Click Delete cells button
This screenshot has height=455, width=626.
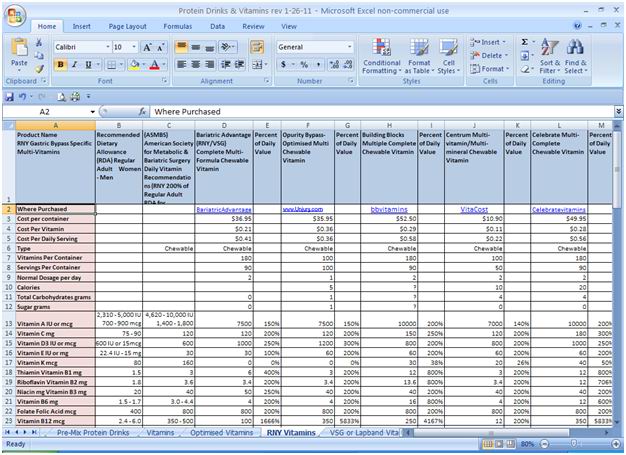point(489,55)
